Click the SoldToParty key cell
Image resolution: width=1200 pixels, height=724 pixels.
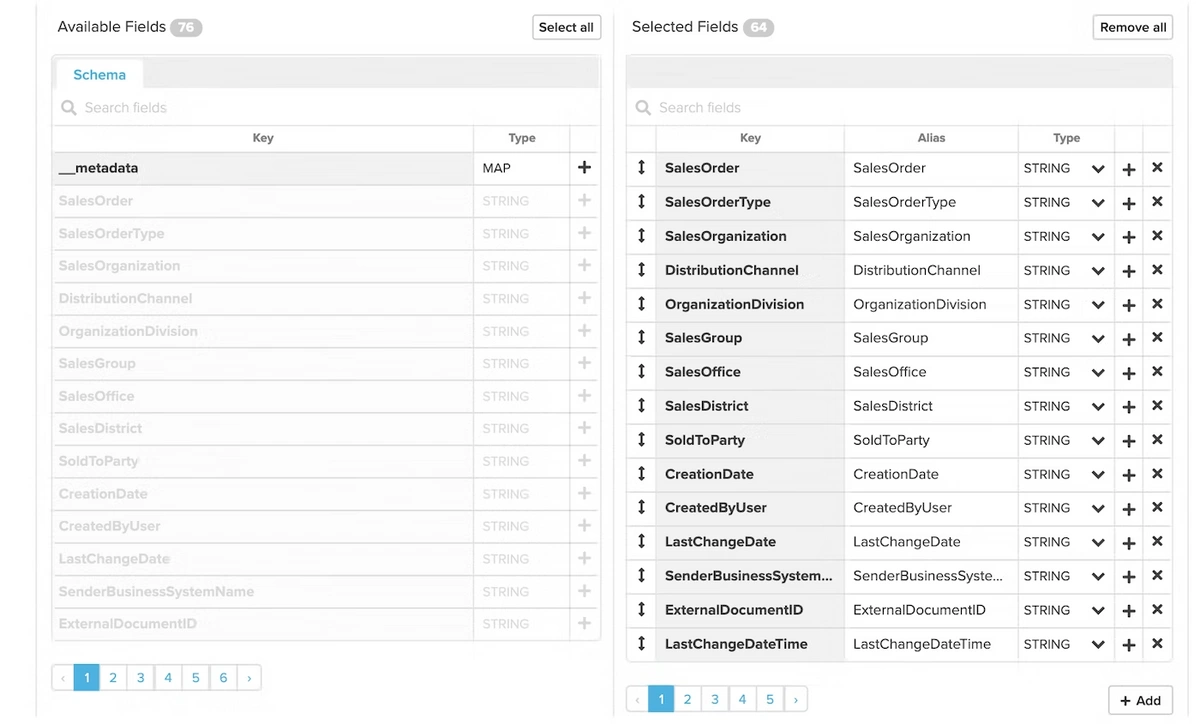click(x=749, y=440)
